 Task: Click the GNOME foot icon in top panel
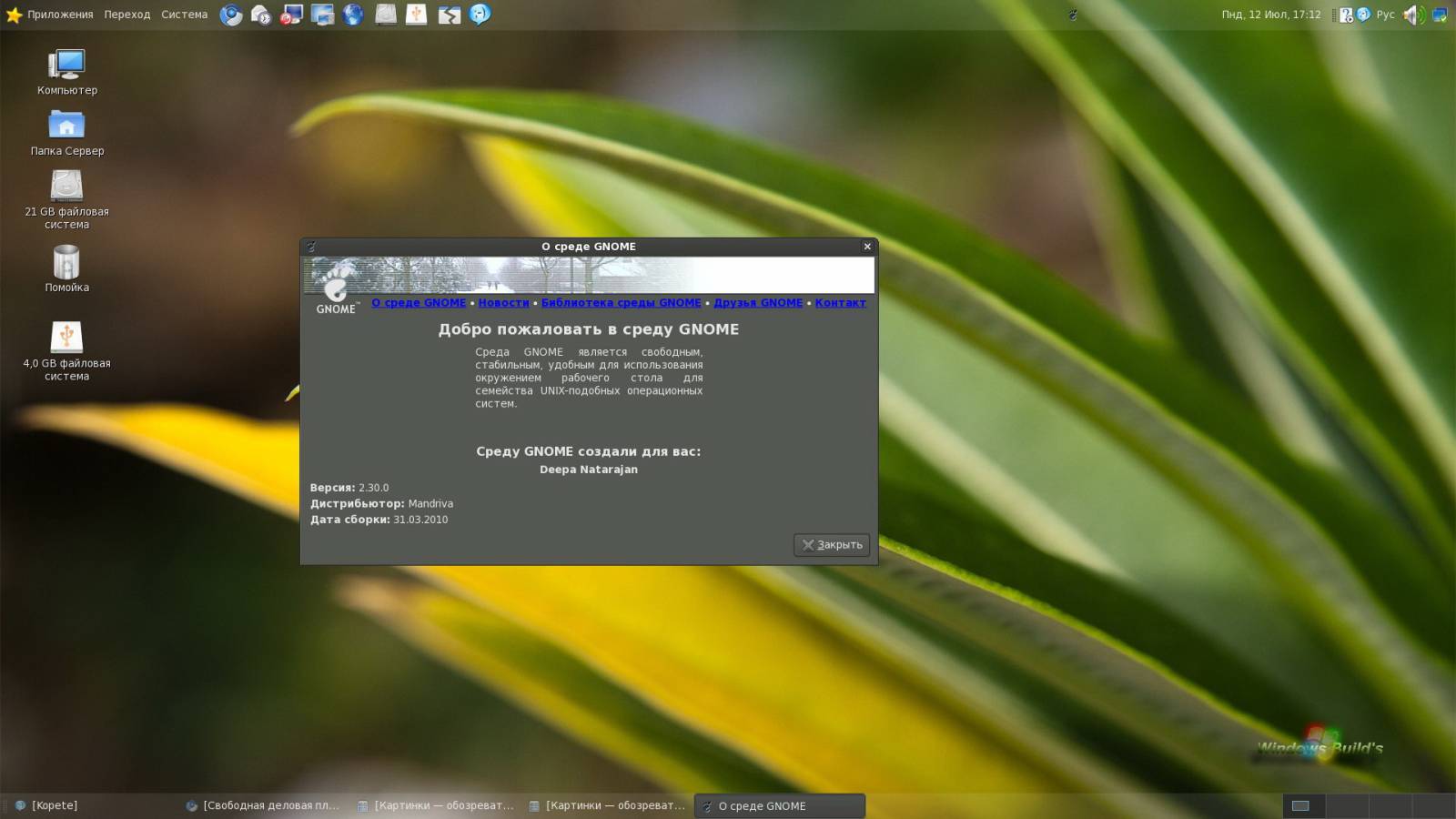[1073, 15]
